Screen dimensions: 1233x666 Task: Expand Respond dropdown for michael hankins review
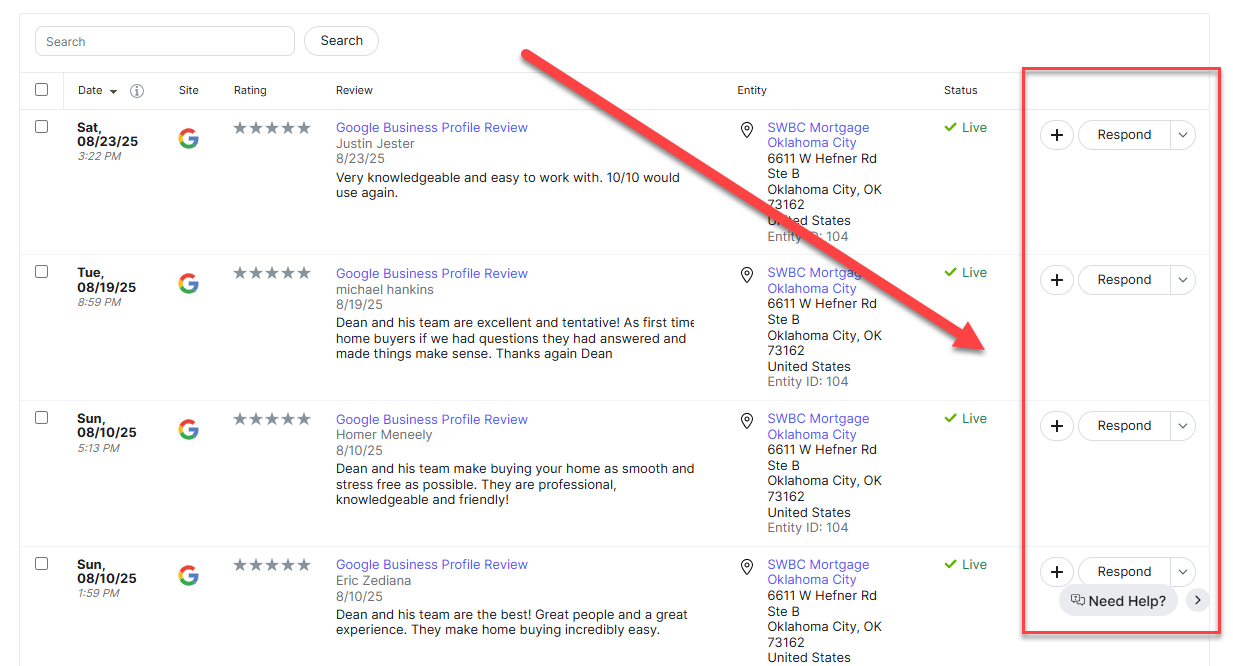coord(1183,280)
